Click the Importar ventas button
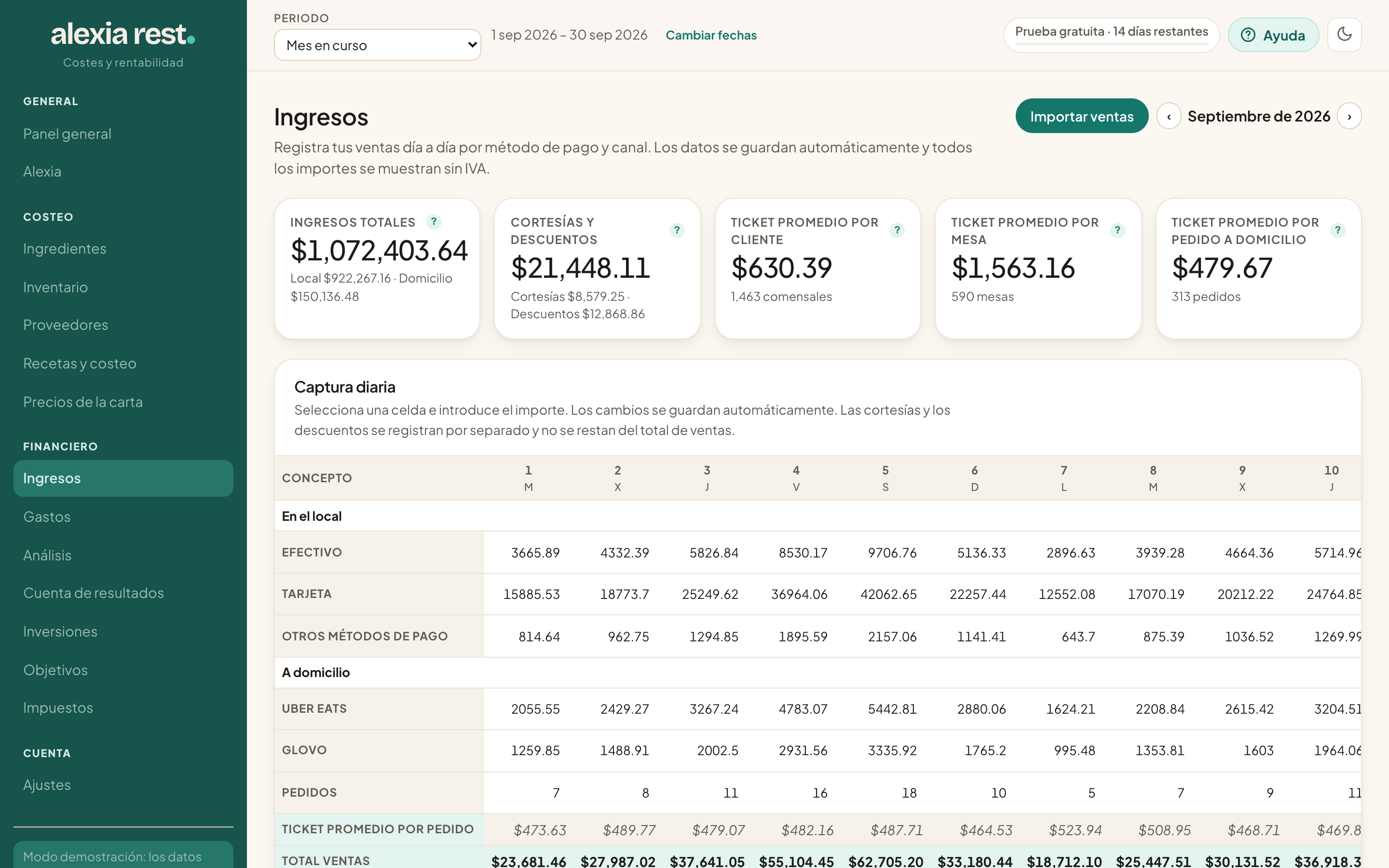 click(x=1081, y=116)
